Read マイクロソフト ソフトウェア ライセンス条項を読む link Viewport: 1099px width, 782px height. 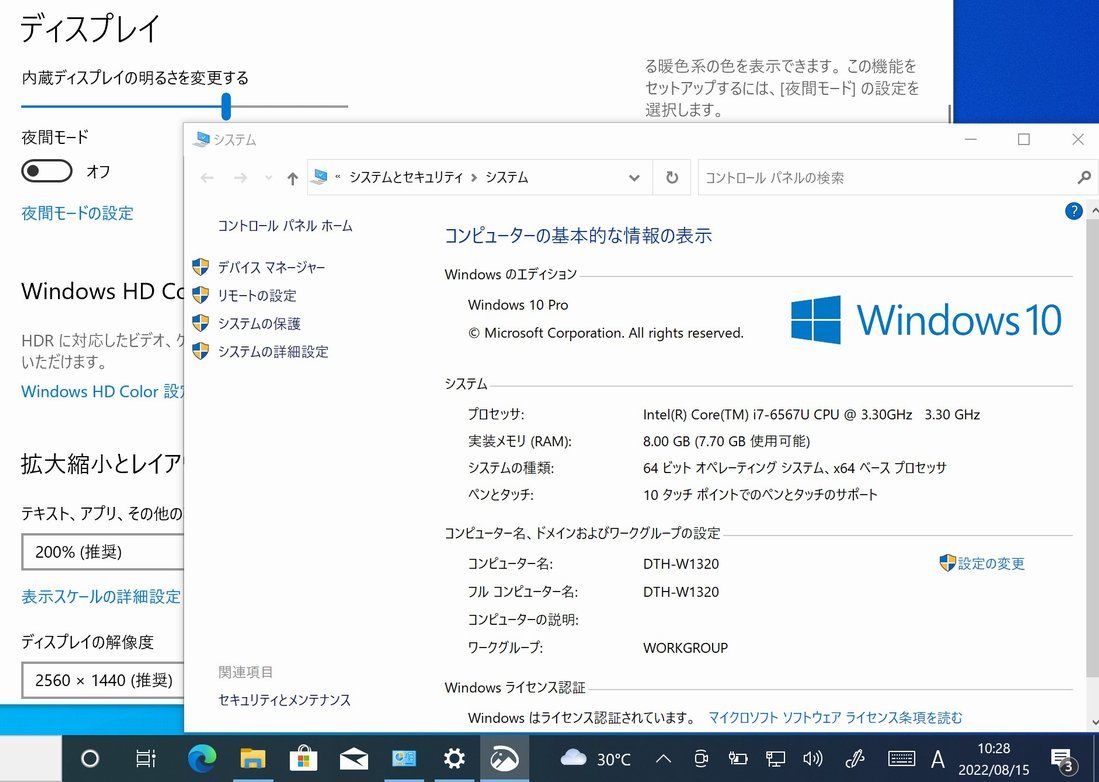835,718
